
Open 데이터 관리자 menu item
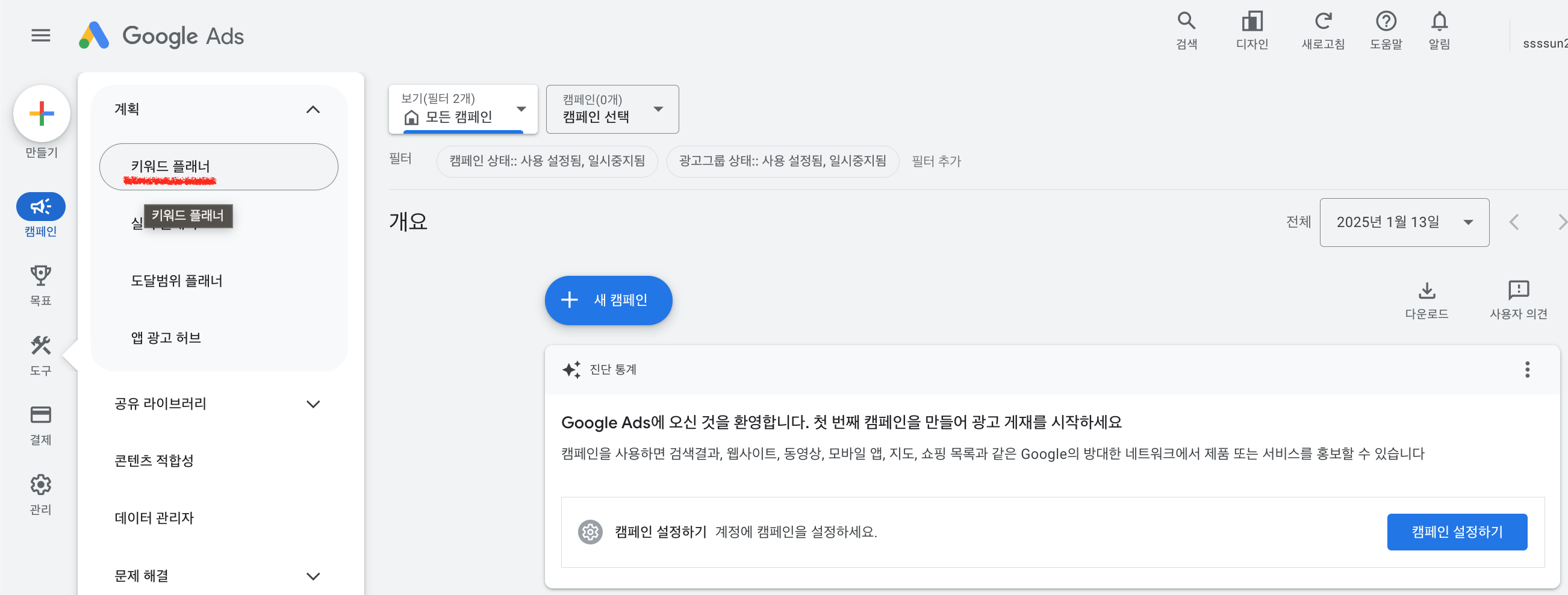coord(154,518)
